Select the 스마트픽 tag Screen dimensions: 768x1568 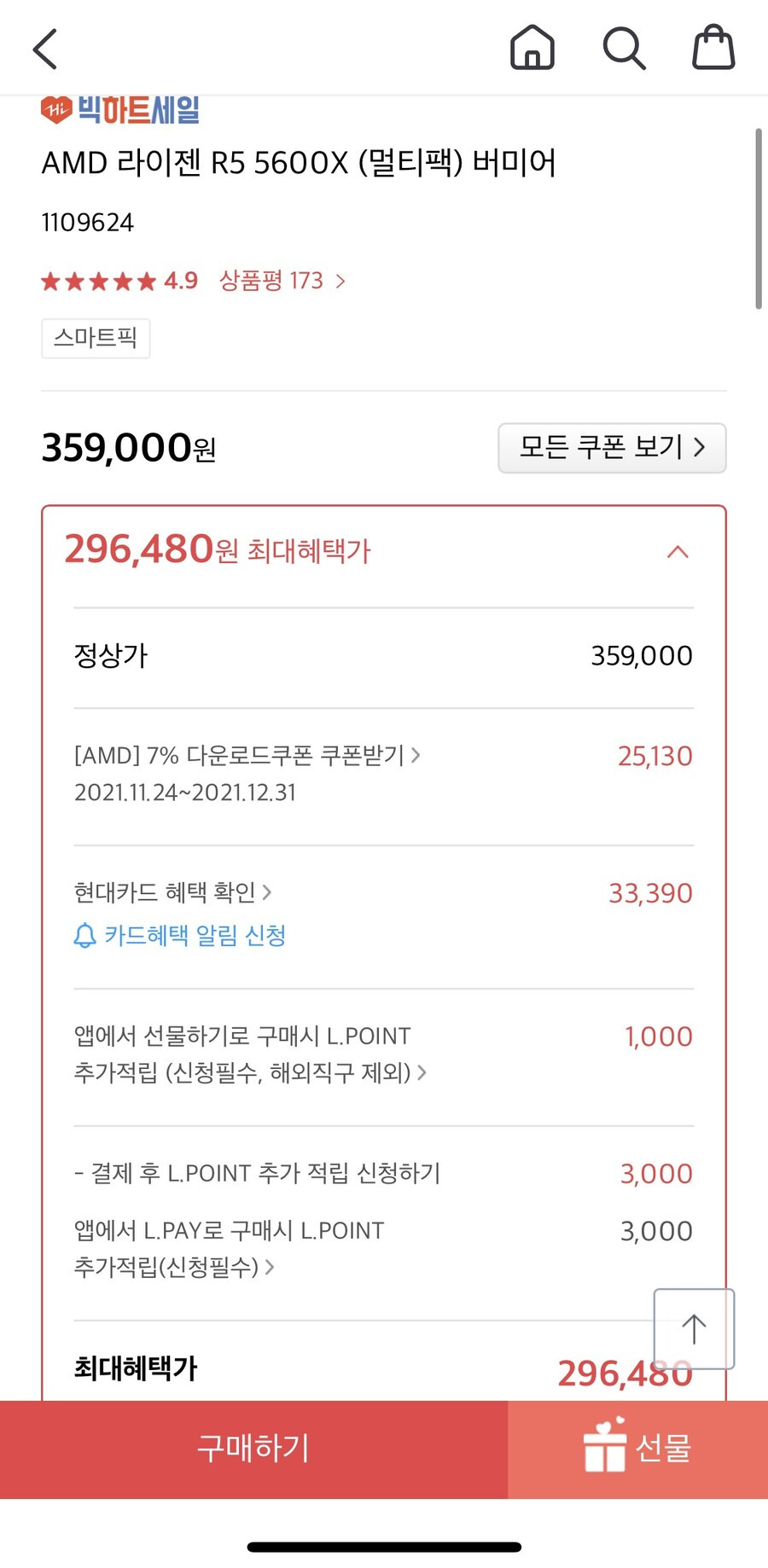click(x=96, y=338)
